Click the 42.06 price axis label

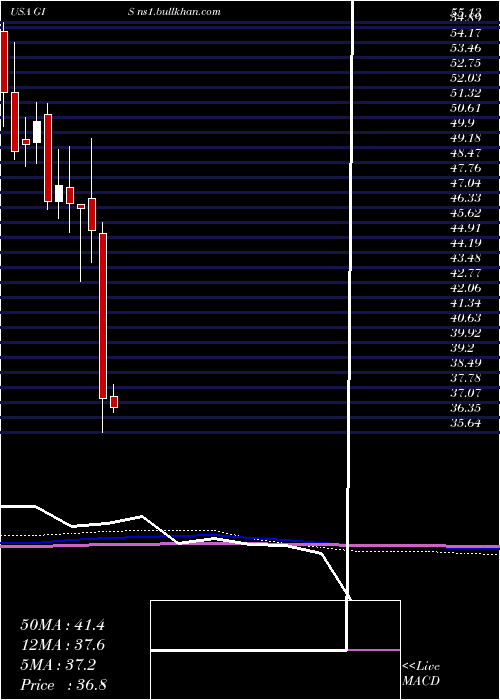pyautogui.click(x=465, y=288)
